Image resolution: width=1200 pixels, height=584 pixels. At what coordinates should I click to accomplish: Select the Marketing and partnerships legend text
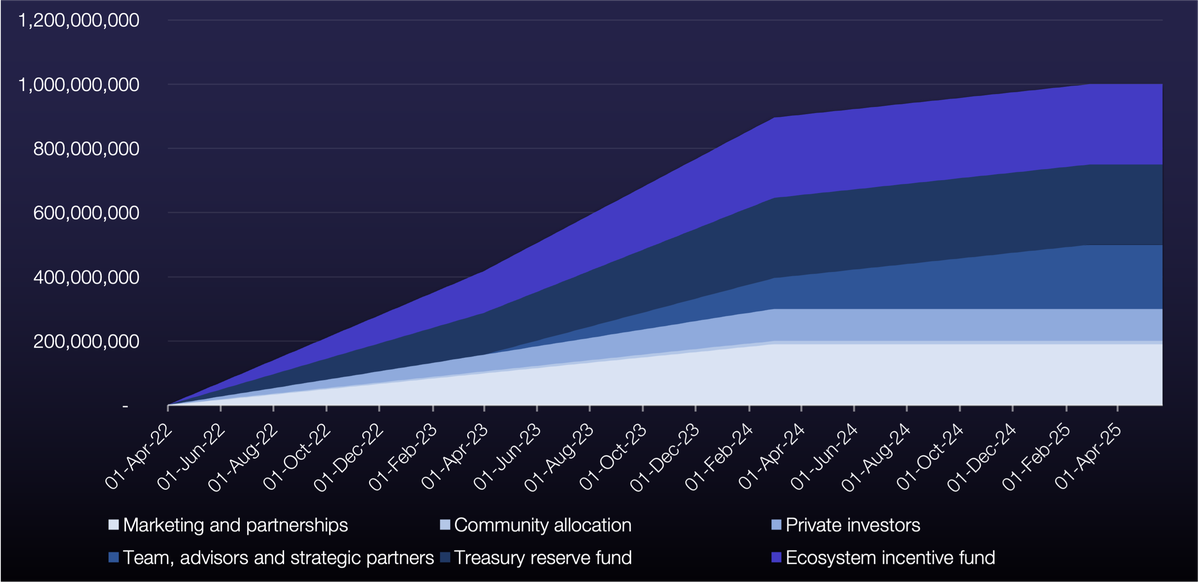pos(235,525)
